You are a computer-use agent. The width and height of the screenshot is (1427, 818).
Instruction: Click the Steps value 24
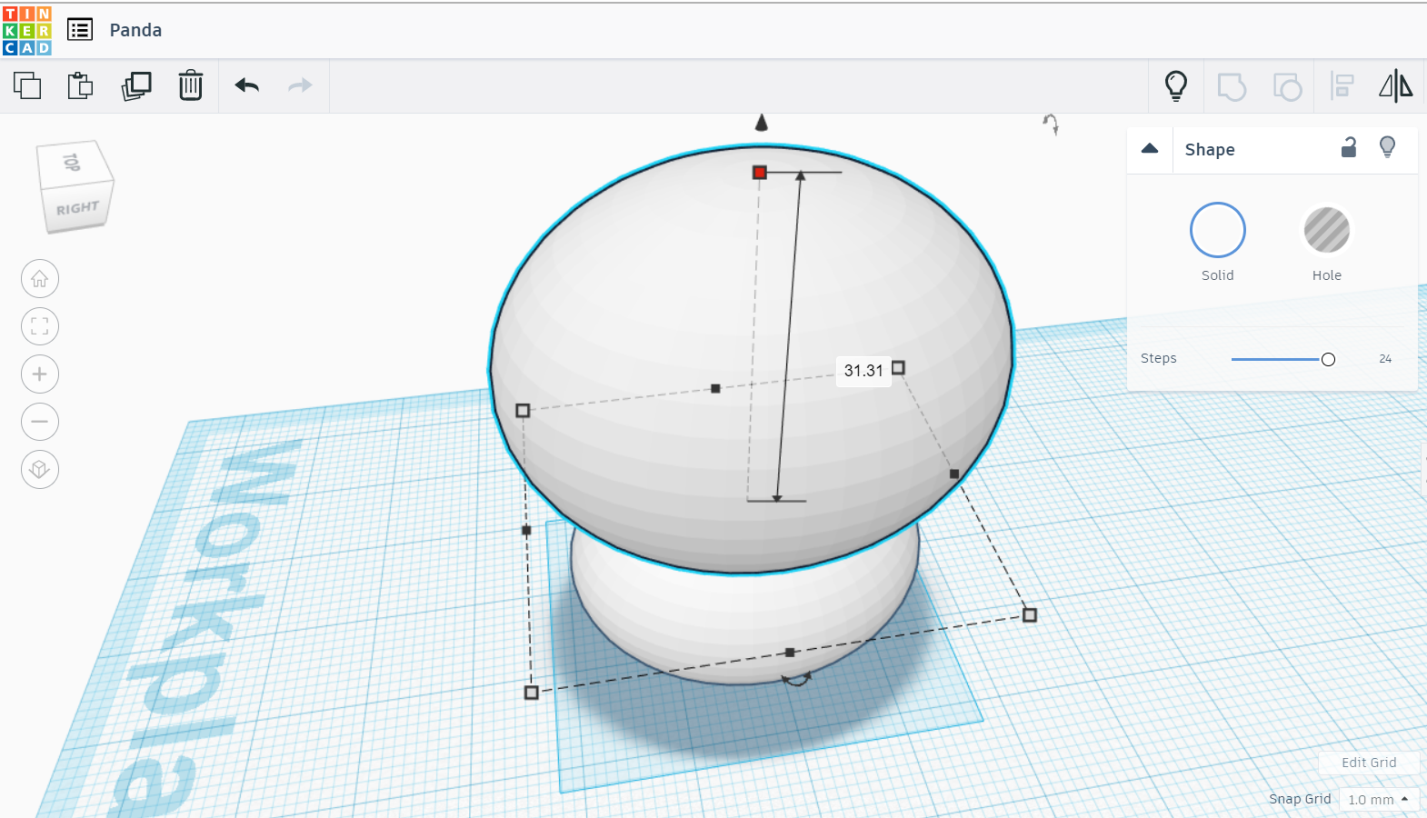tap(1385, 359)
